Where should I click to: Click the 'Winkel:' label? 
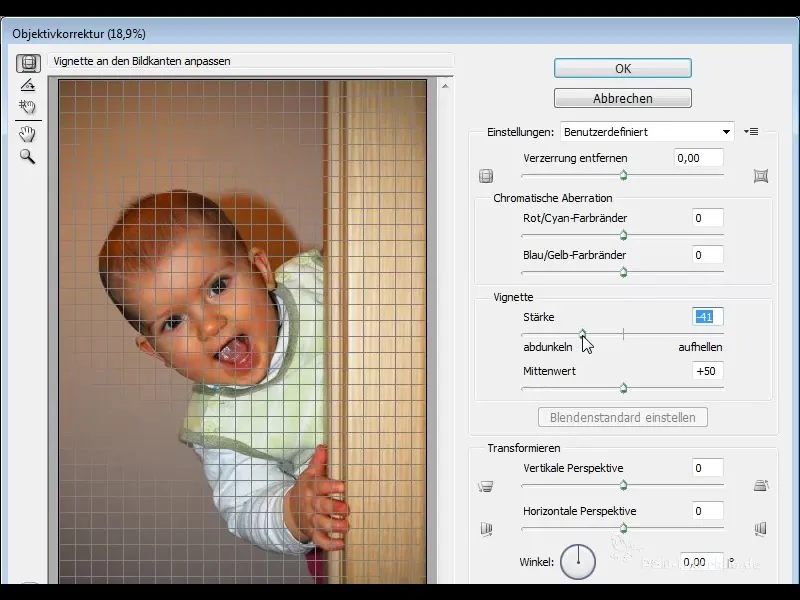tap(536, 562)
